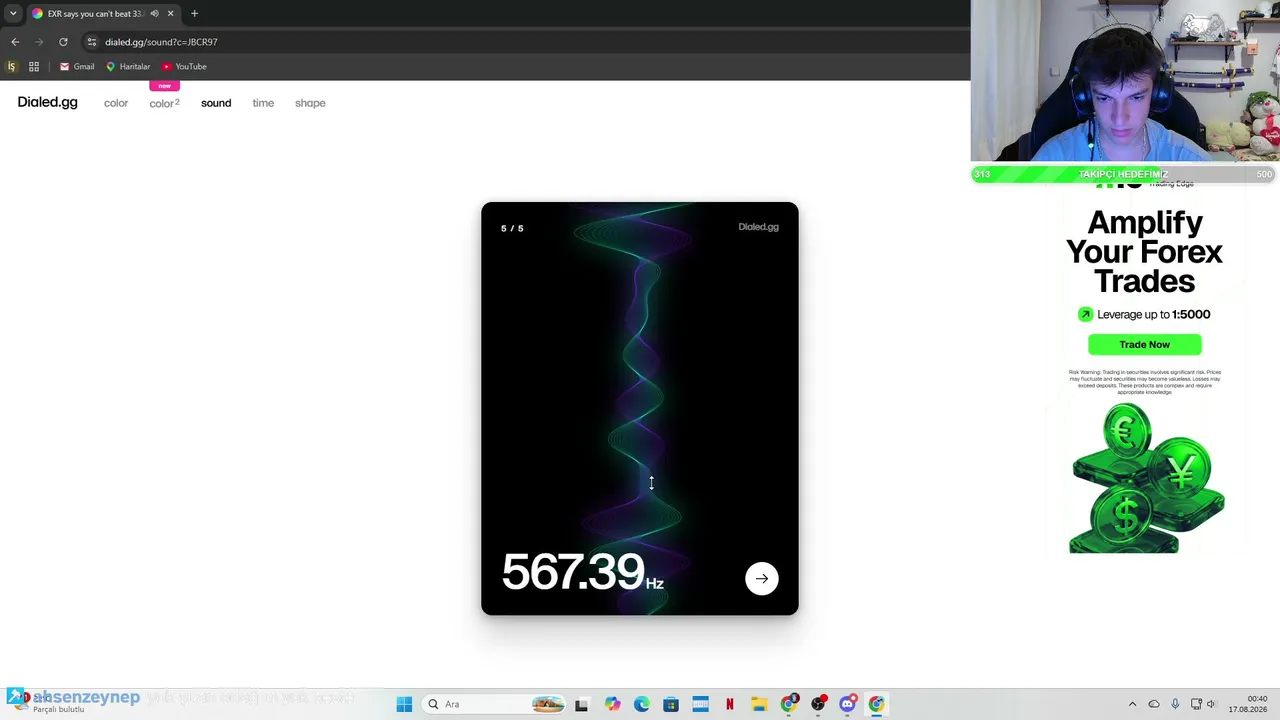Screen dimensions: 1280x720
Task: Select the sound game tab
Action: coord(216,103)
